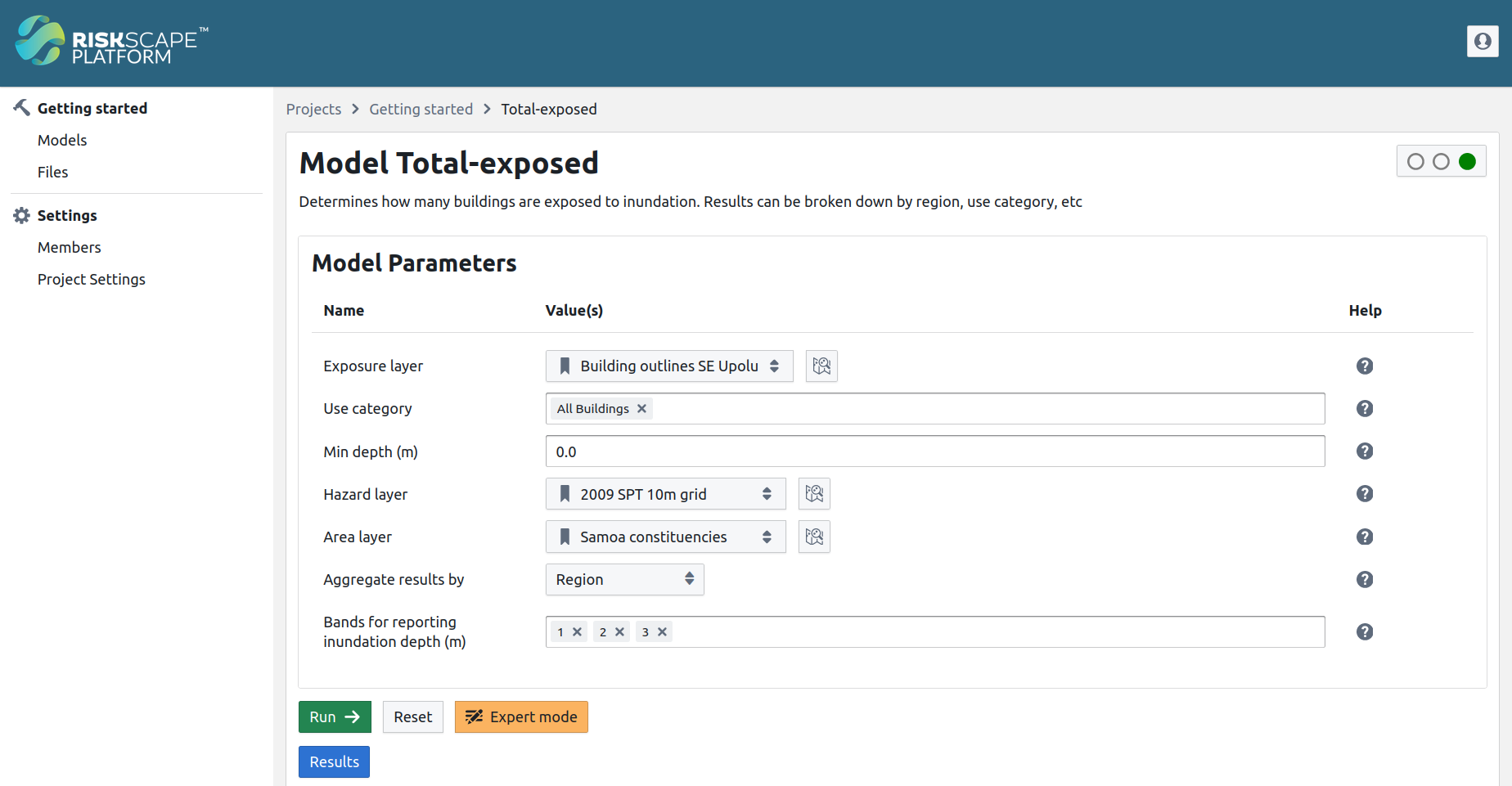Select the green status circle

coord(1467,161)
